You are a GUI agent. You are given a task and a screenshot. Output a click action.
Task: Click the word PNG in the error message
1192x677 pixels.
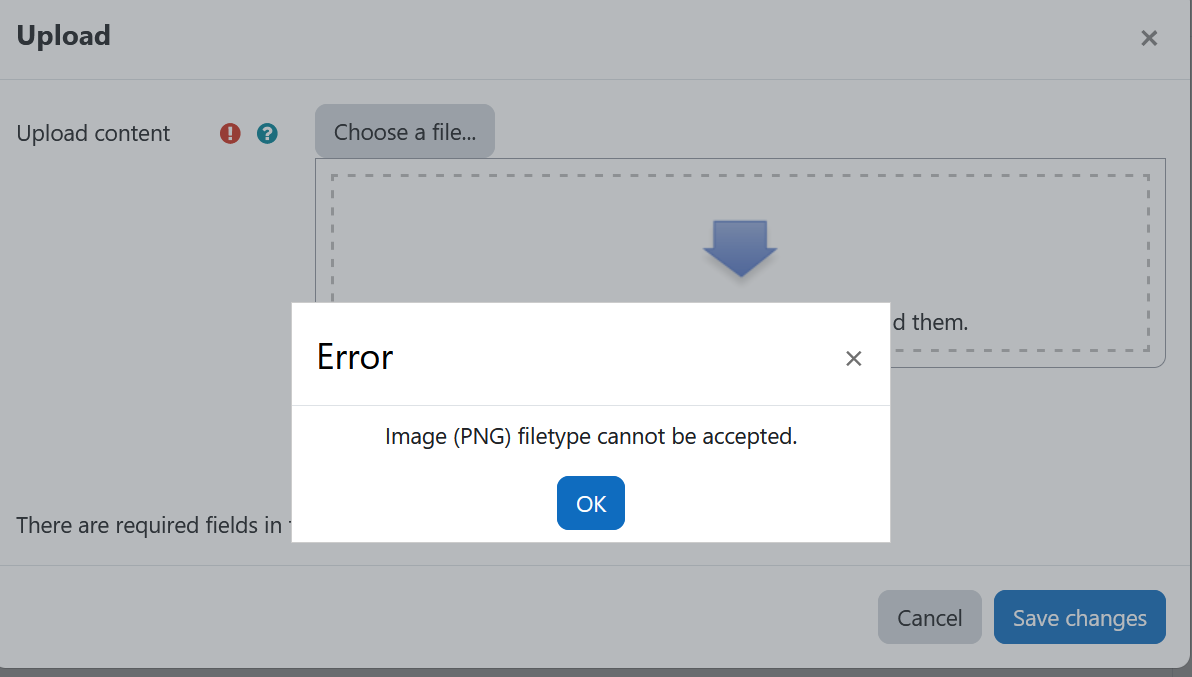click(483, 437)
